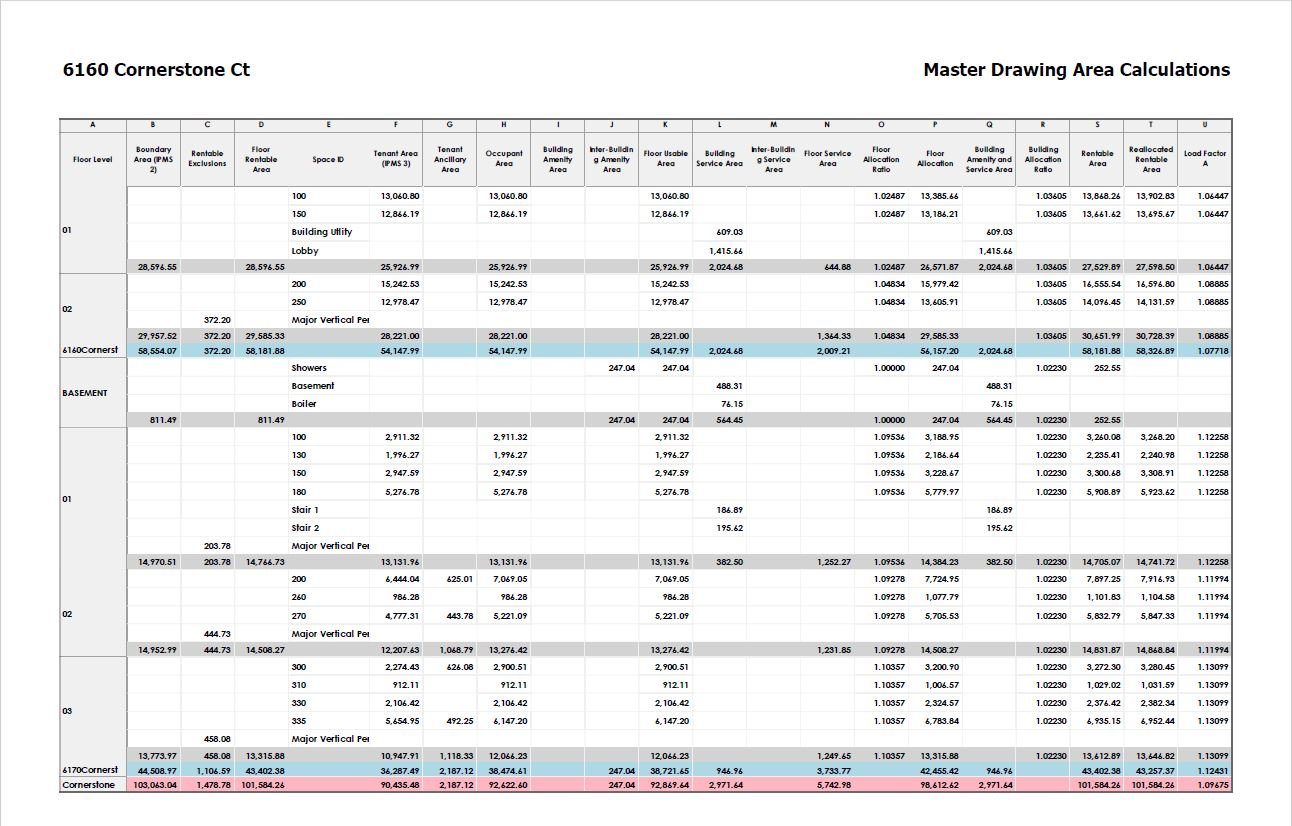Select the "Building Allocation Ratio" header
Image resolution: width=1292 pixels, height=826 pixels.
(x=1043, y=158)
